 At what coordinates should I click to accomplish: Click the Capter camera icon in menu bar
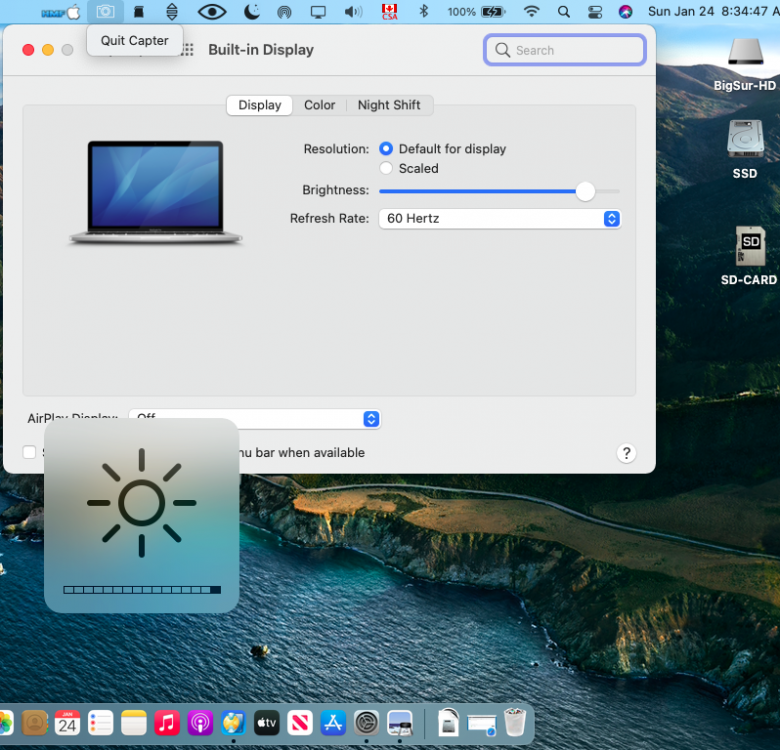click(x=105, y=11)
